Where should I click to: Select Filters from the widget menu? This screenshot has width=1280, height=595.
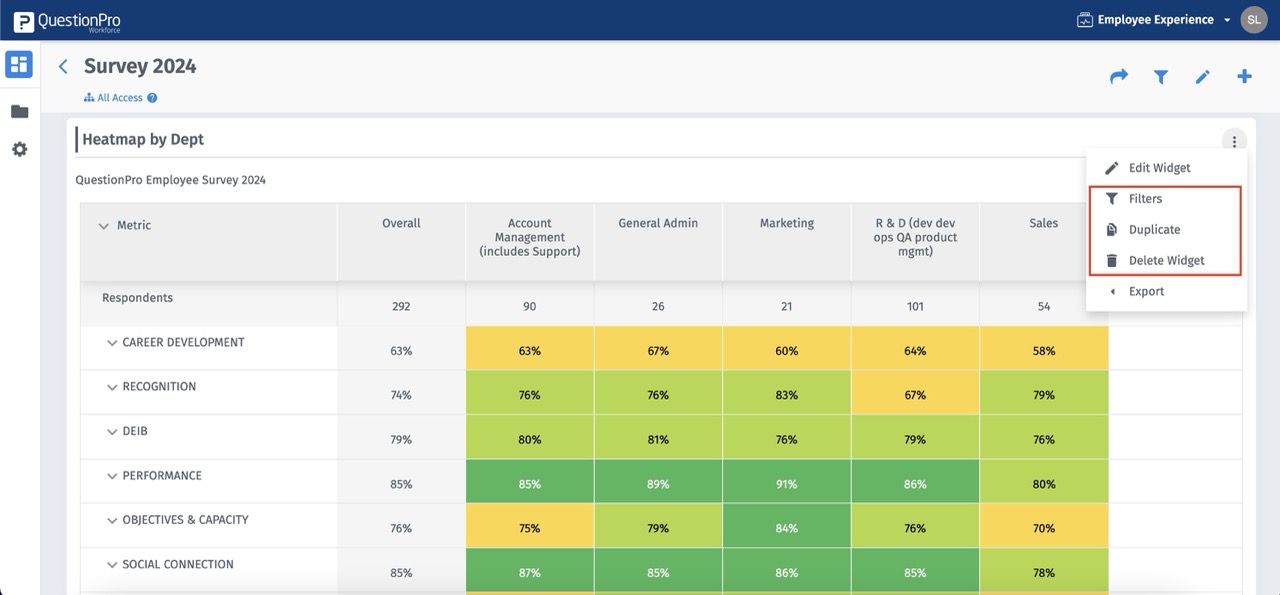(x=1147, y=198)
